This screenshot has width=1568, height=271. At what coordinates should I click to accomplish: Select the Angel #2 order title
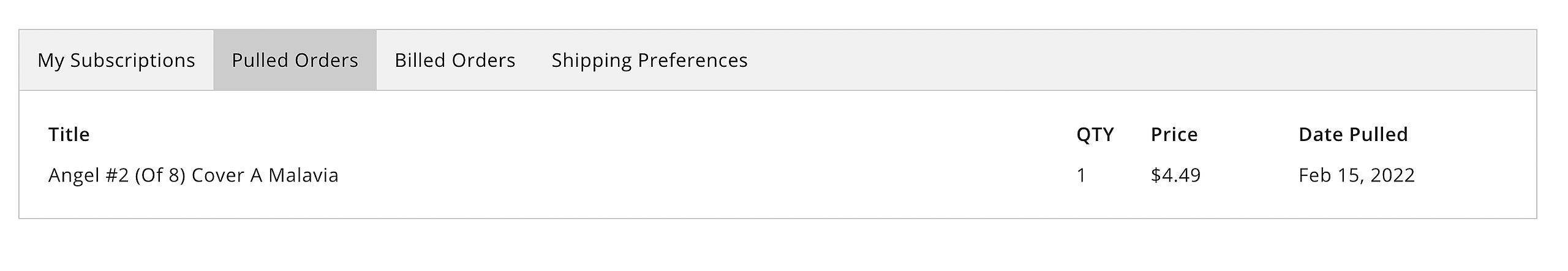193,175
